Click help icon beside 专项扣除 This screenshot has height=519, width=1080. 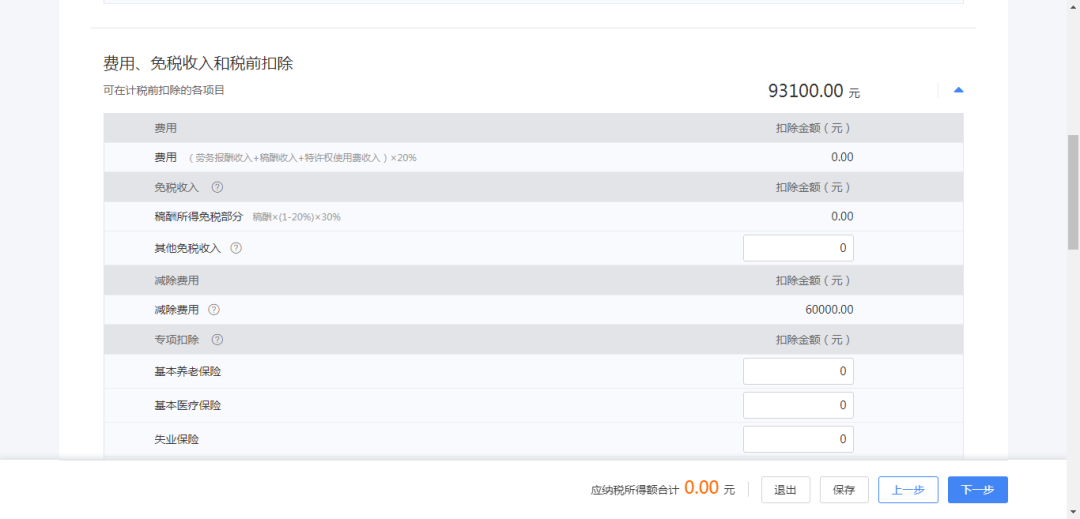[217, 339]
